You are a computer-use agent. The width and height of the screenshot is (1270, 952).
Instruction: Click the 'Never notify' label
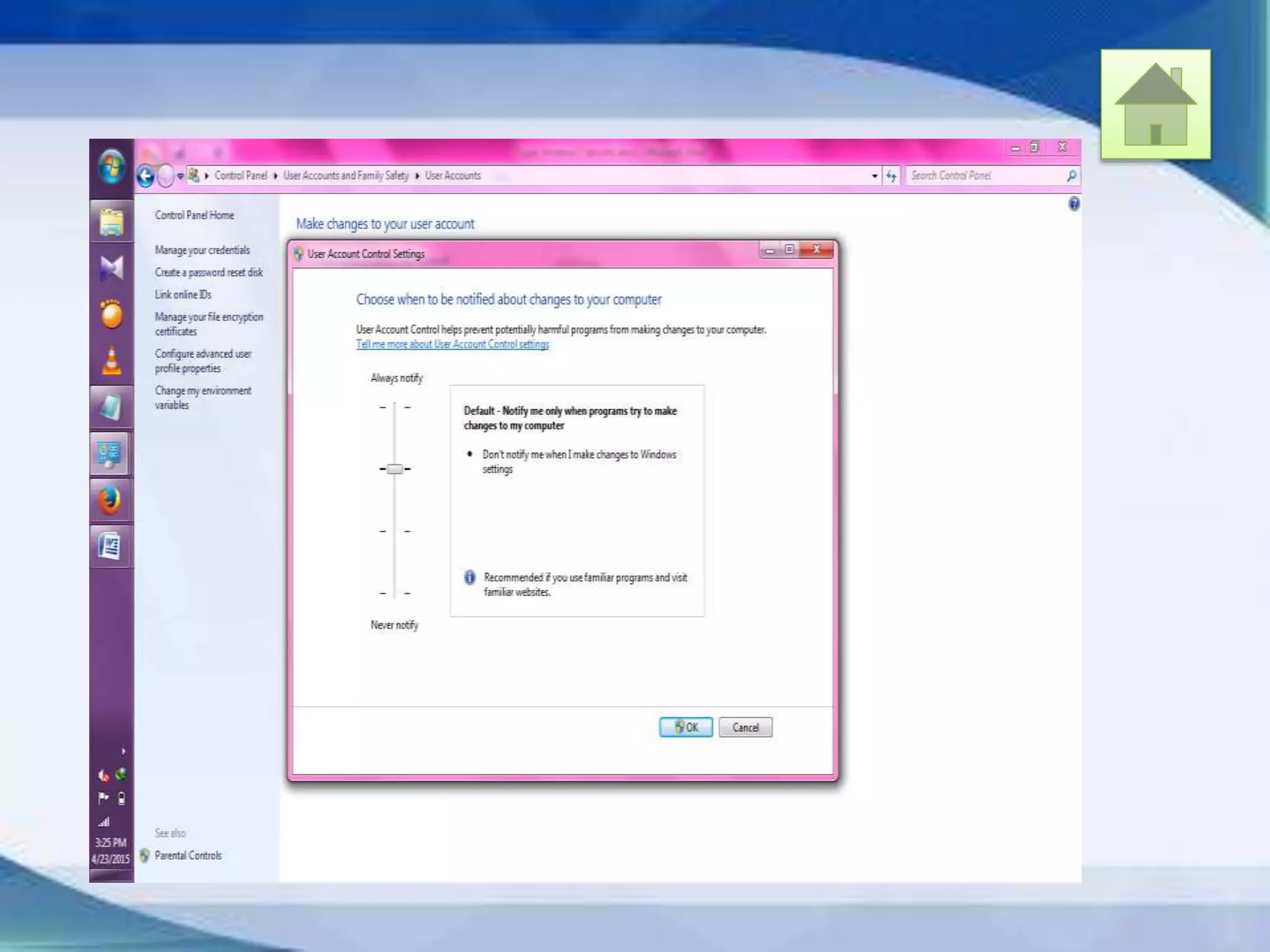coord(394,625)
